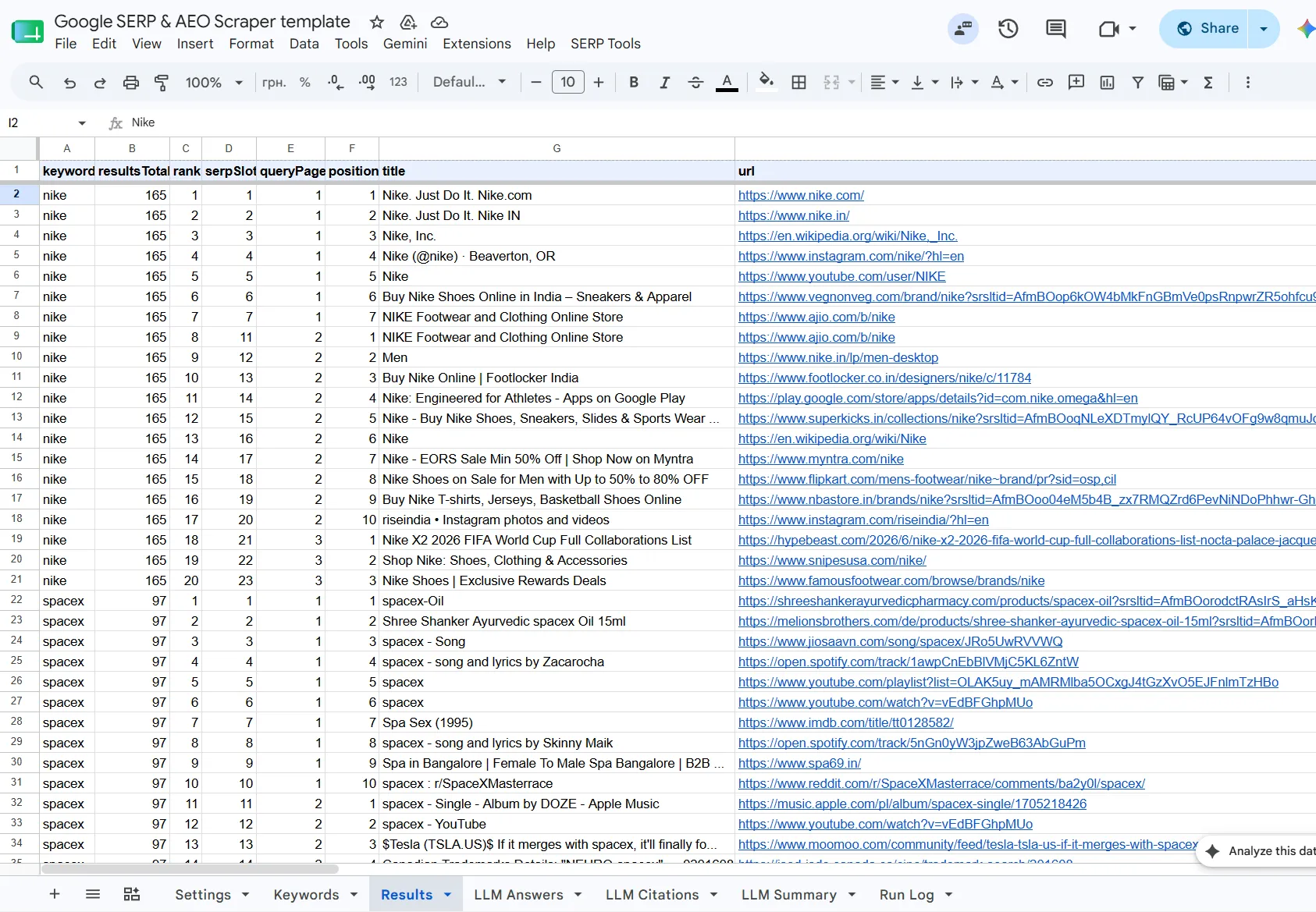Open fill color picker
Image resolution: width=1316 pixels, height=912 pixels.
766,82
